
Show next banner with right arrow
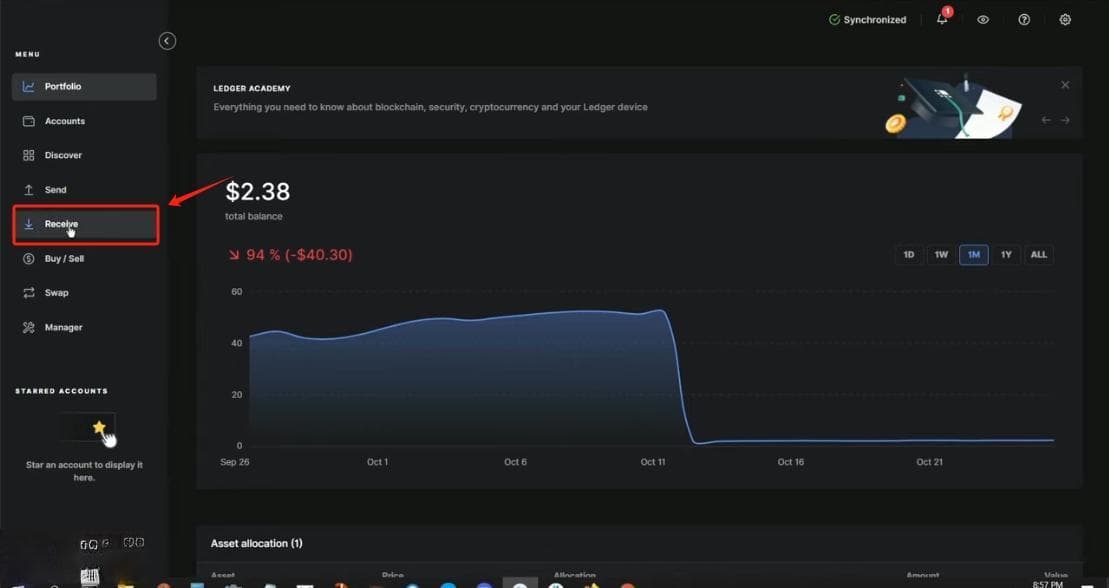(x=1065, y=120)
